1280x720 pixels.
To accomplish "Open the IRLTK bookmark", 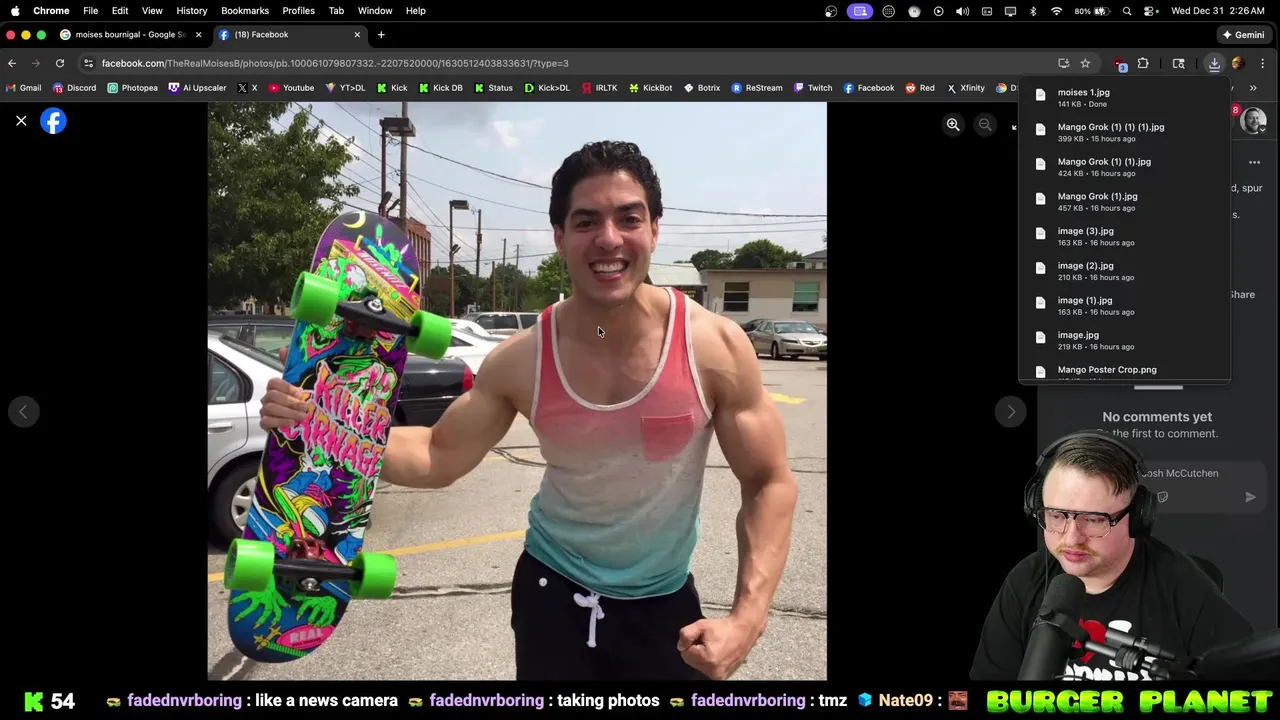I will [599, 88].
